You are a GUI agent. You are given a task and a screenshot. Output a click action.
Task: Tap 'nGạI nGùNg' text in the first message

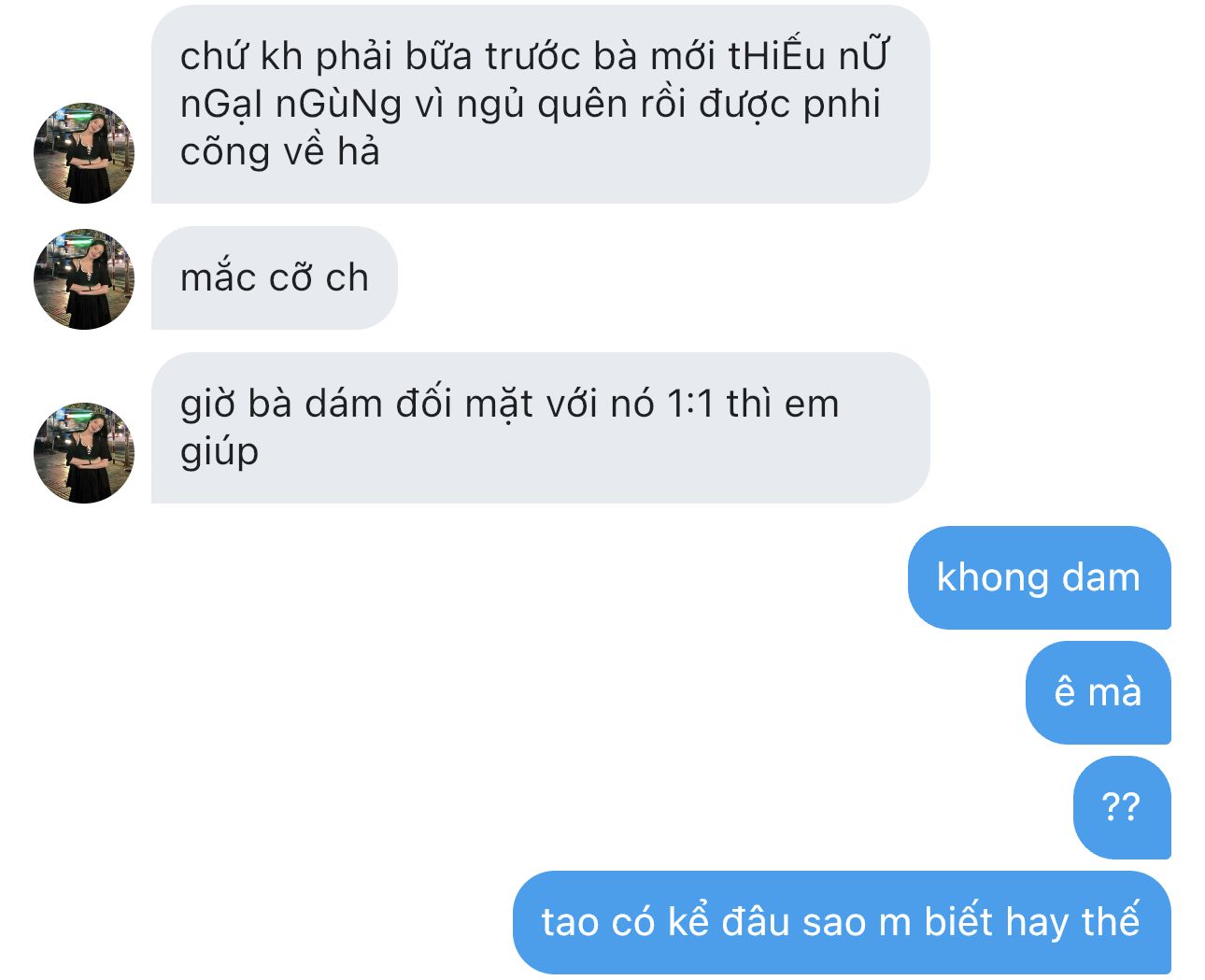coord(291,105)
